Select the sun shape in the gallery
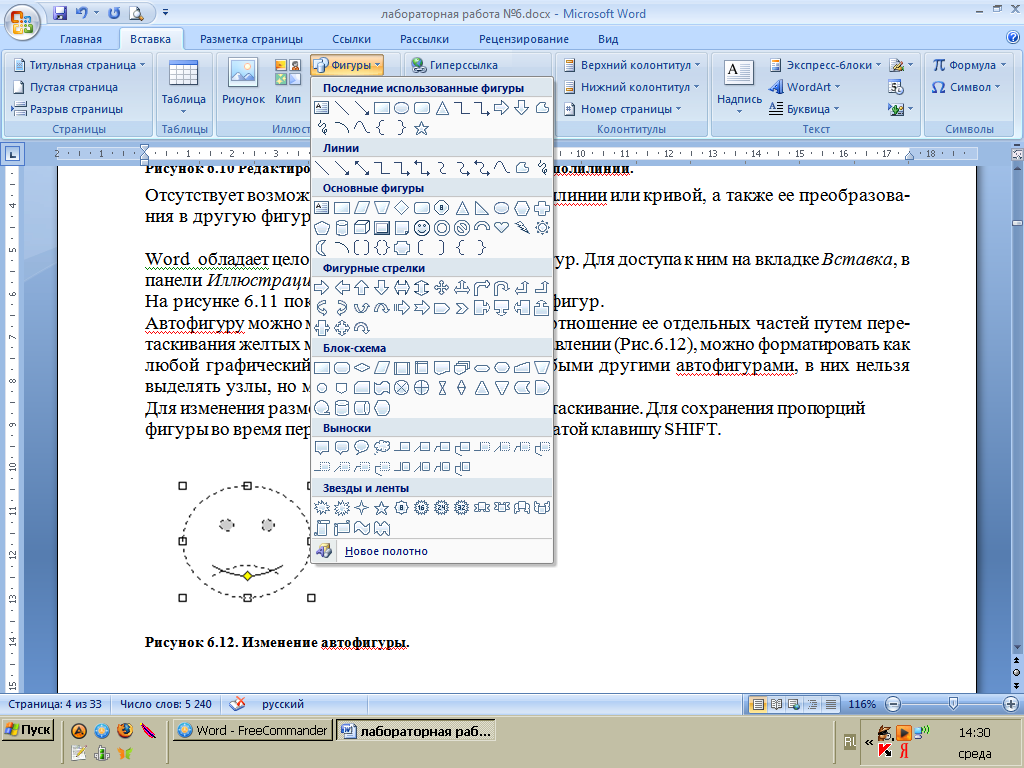The width and height of the screenshot is (1024, 768). 542,228
